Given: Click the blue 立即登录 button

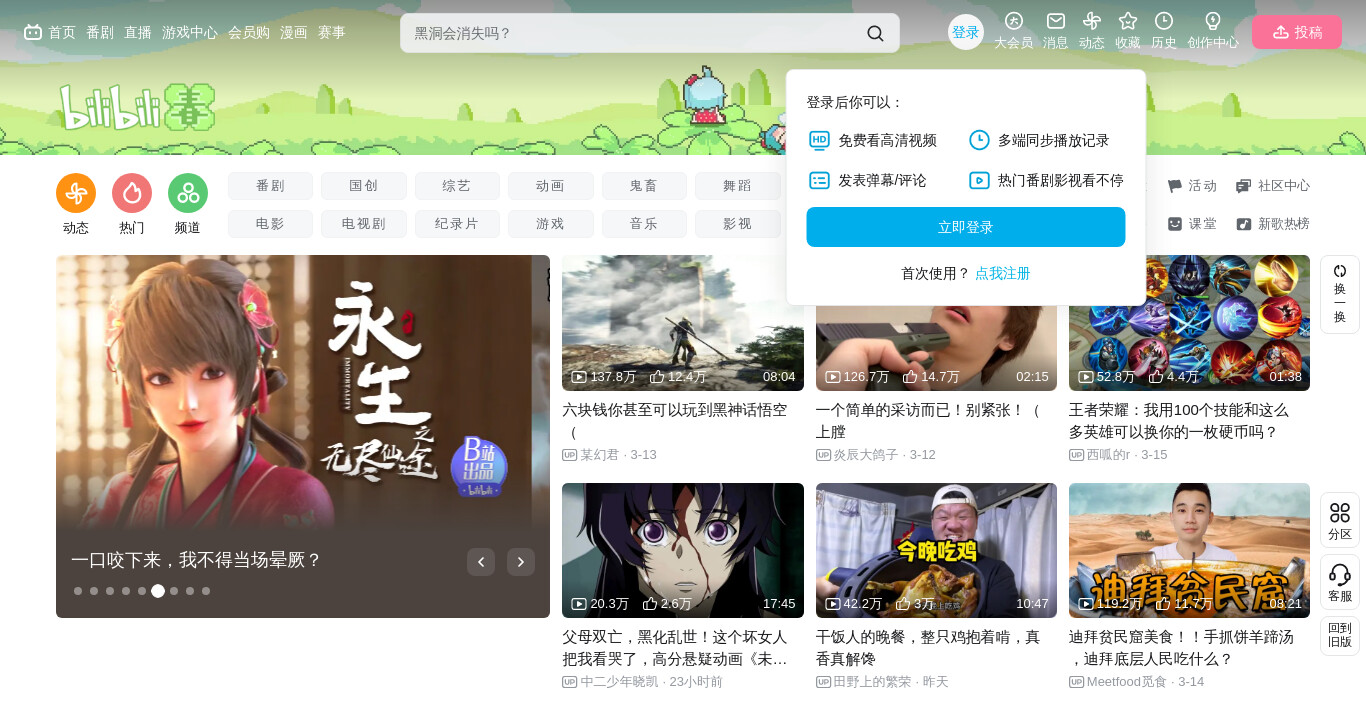Looking at the screenshot, I should (966, 227).
